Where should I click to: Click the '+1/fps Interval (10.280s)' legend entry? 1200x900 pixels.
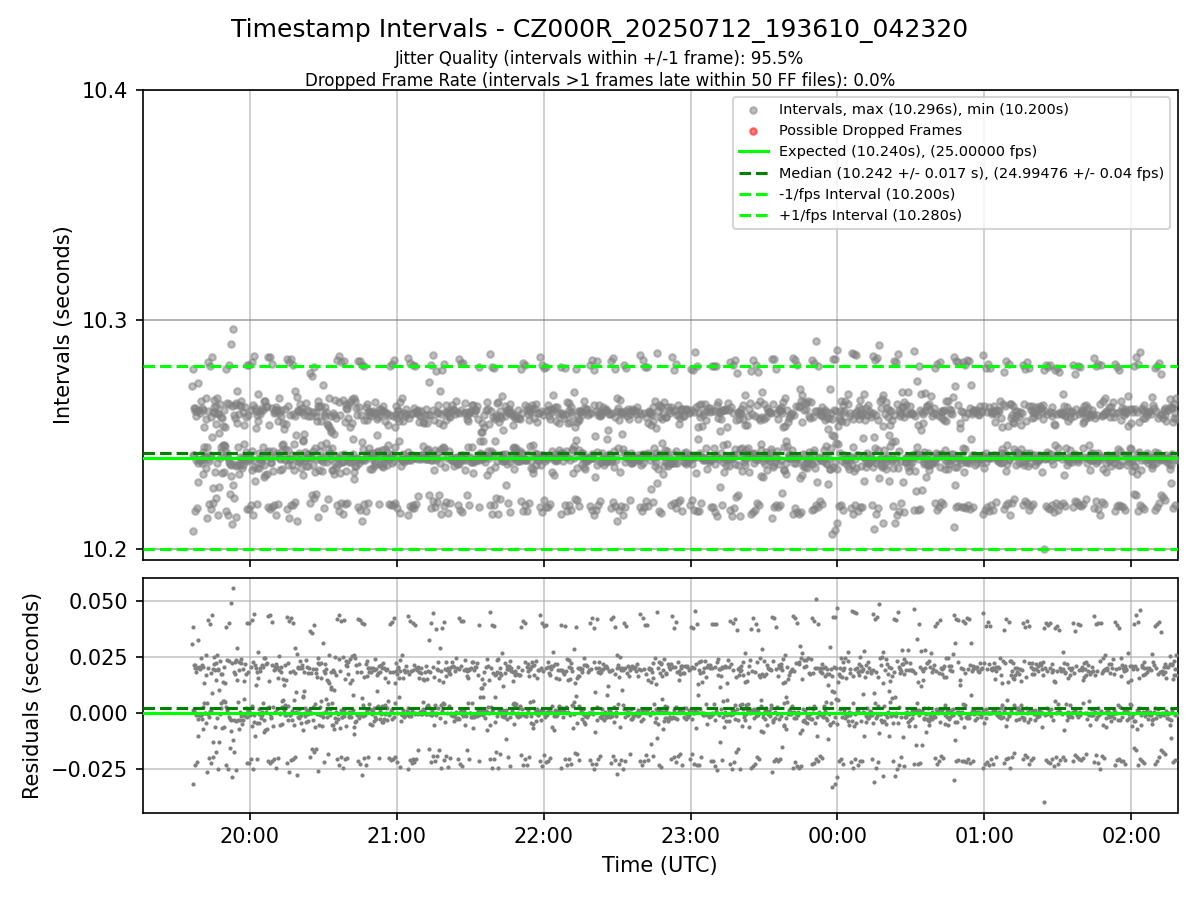pos(870,215)
